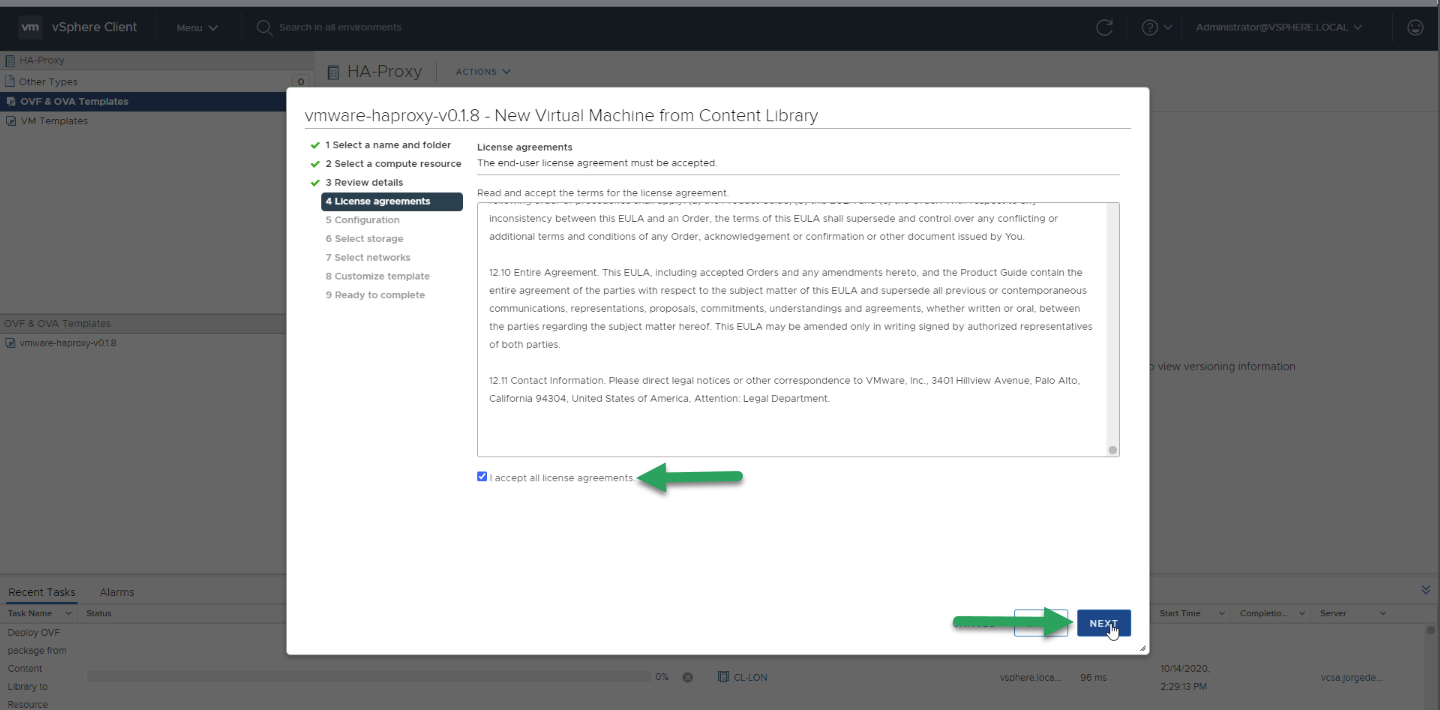Select step 6 Select storage
This screenshot has height=710, width=1440.
pos(364,239)
